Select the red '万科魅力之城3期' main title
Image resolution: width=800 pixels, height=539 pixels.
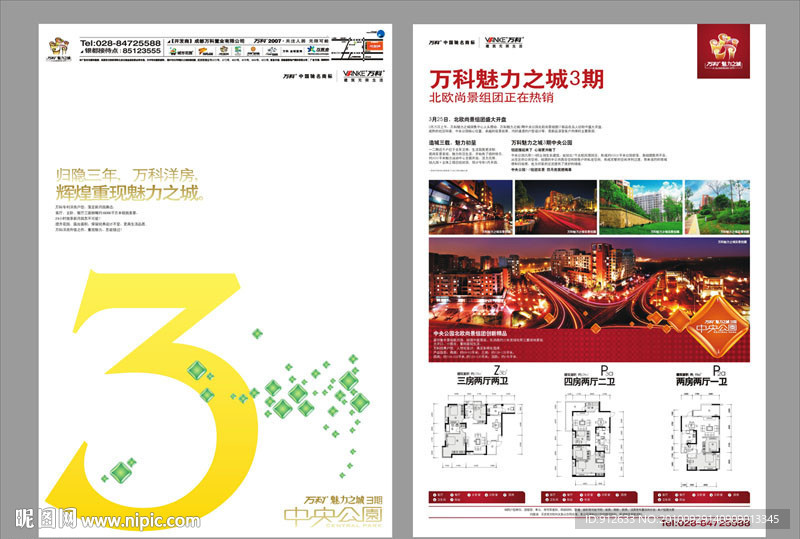(x=516, y=79)
